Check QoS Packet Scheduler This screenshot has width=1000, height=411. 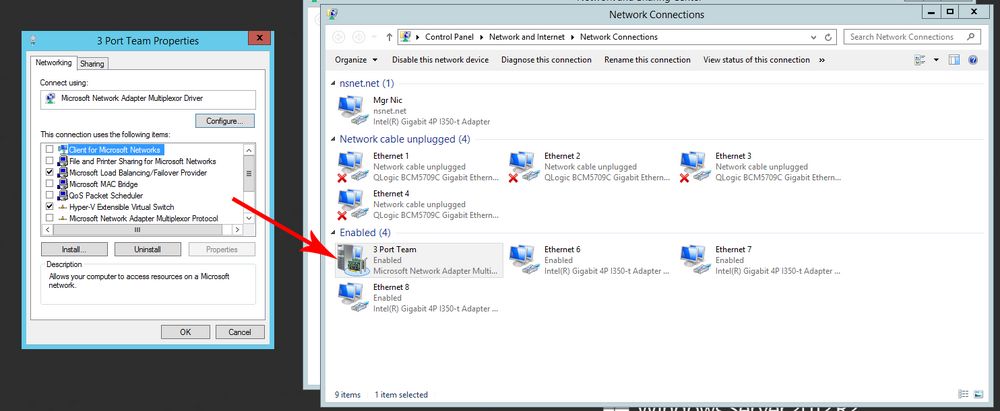coord(50,195)
